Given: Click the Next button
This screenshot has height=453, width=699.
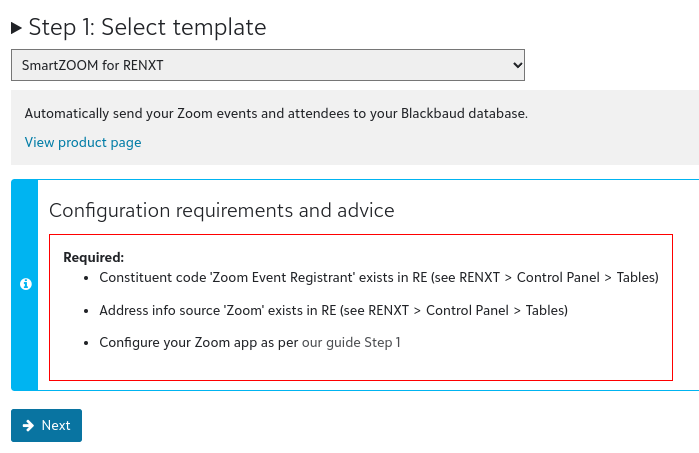Looking at the screenshot, I should pos(46,425).
